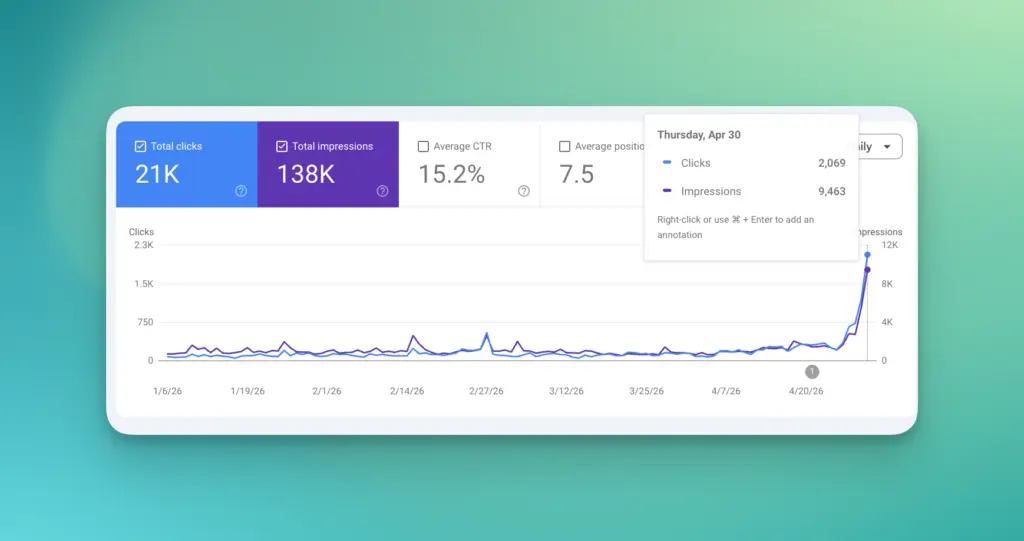Open the Daily granularity dropdown arrow

(x=887, y=146)
